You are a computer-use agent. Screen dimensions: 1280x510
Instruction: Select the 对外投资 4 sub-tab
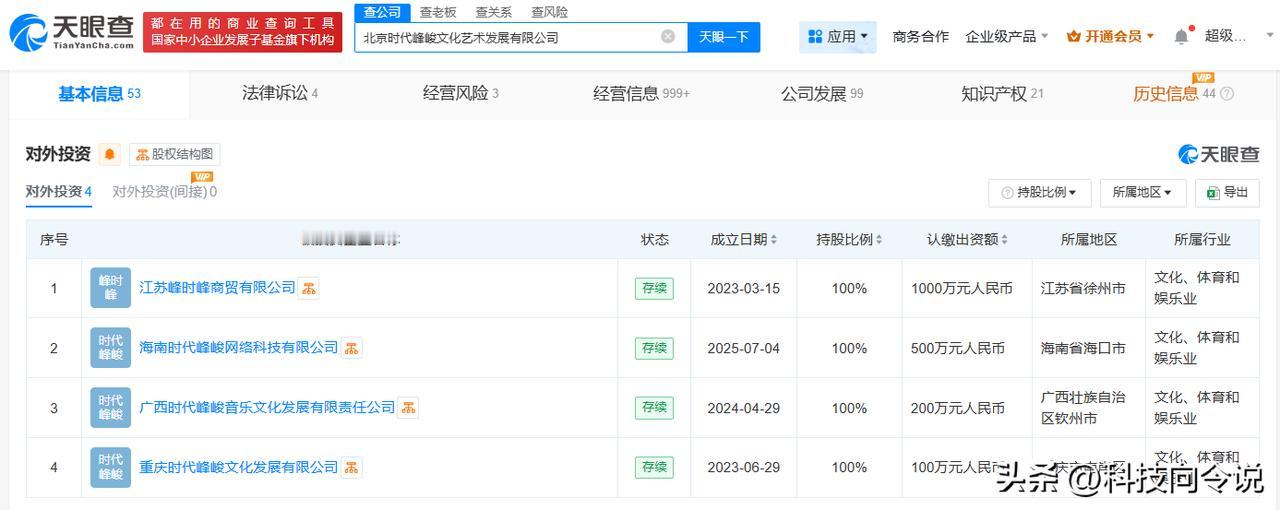[x=58, y=192]
